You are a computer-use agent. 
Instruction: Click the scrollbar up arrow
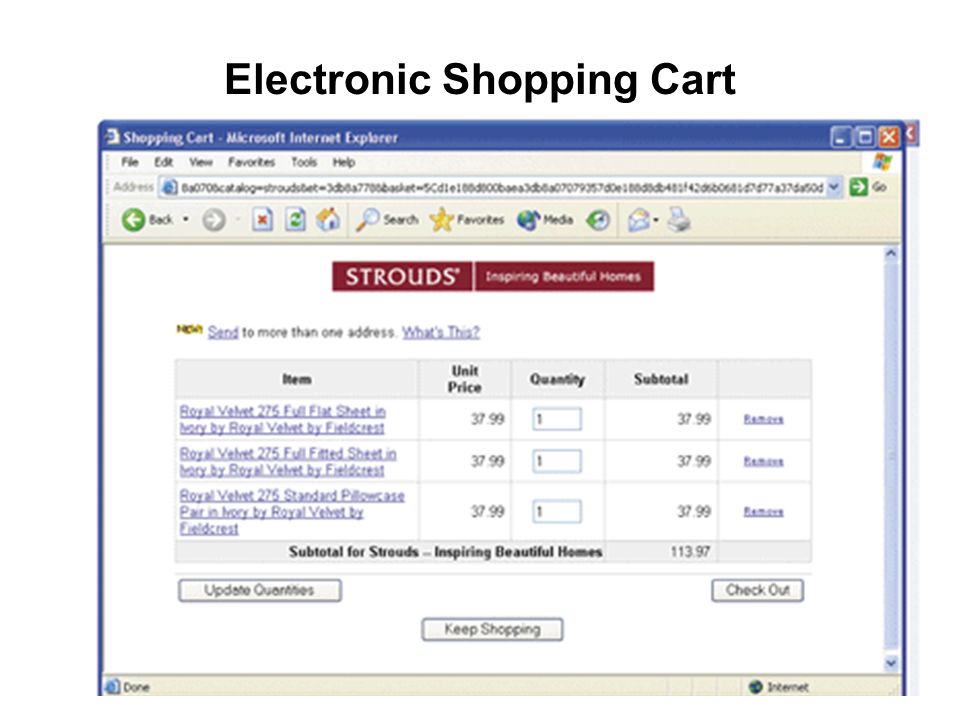point(891,253)
